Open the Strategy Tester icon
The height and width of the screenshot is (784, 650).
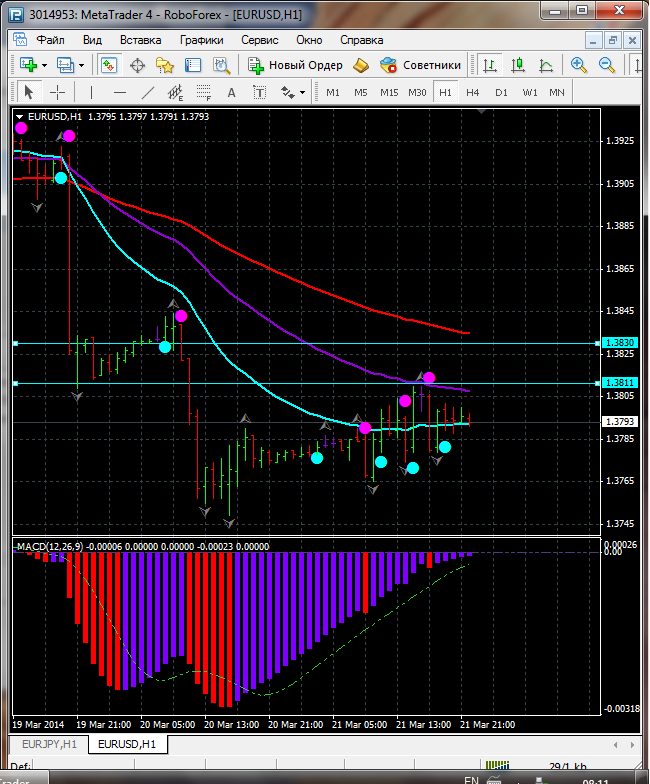tap(221, 65)
